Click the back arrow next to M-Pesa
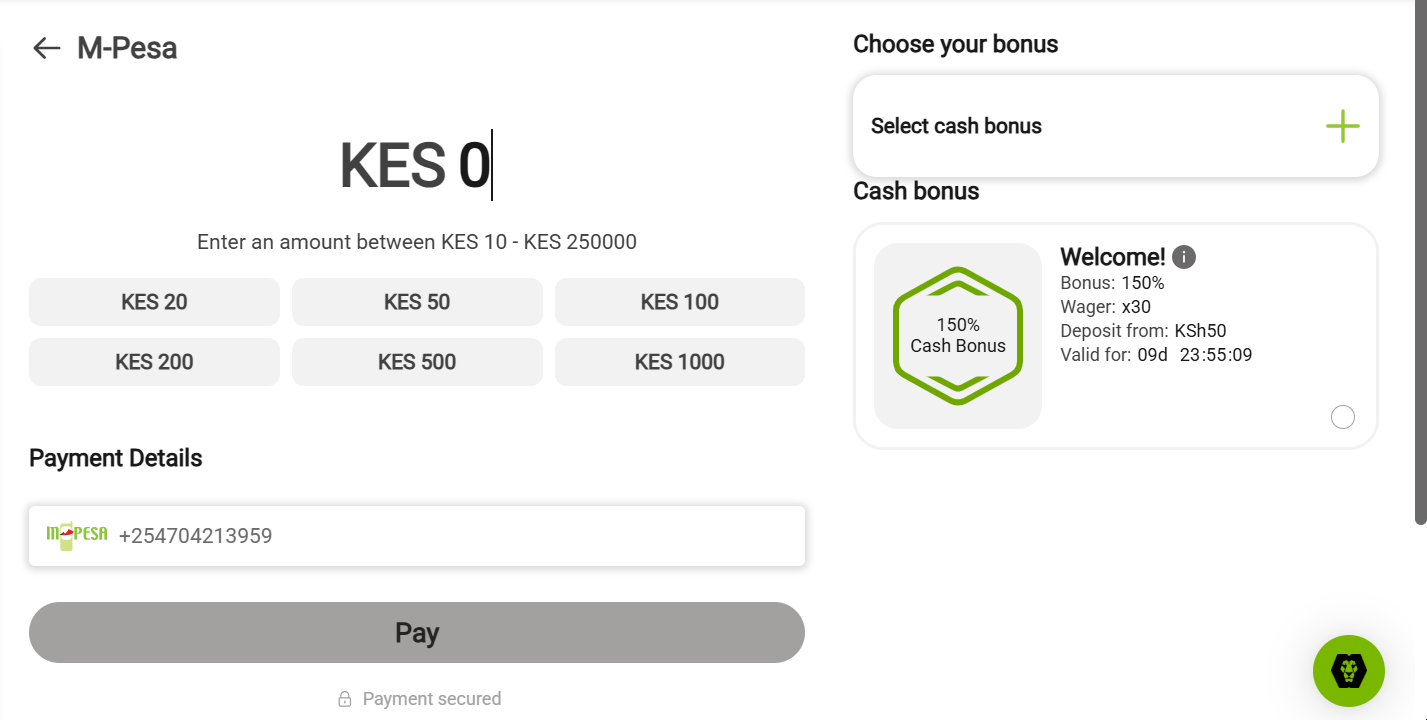The image size is (1427, 720). coord(46,47)
